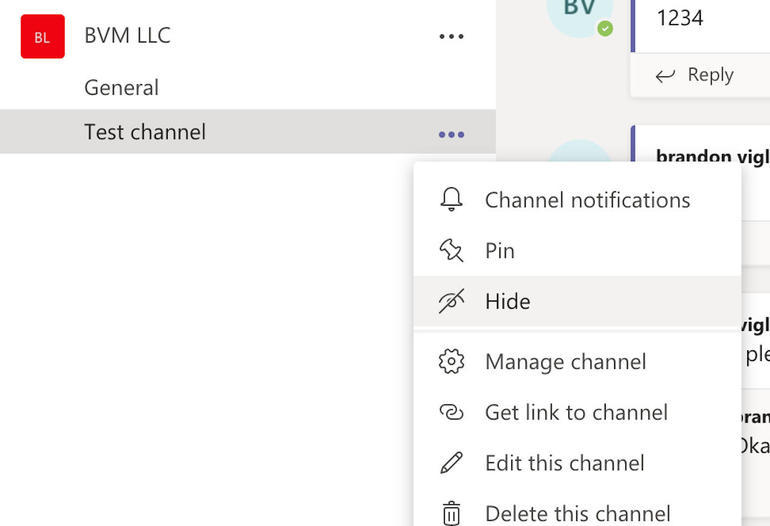
Task: Click the trash can delete icon
Action: [452, 514]
